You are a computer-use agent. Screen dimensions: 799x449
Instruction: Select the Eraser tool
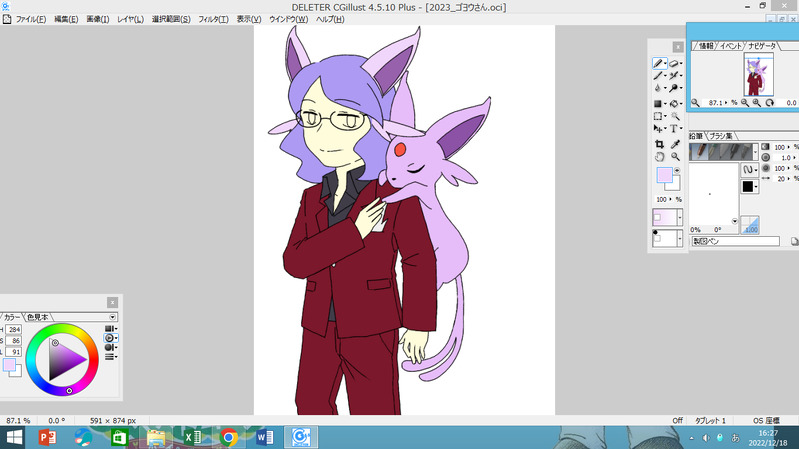pyautogui.click(x=674, y=63)
